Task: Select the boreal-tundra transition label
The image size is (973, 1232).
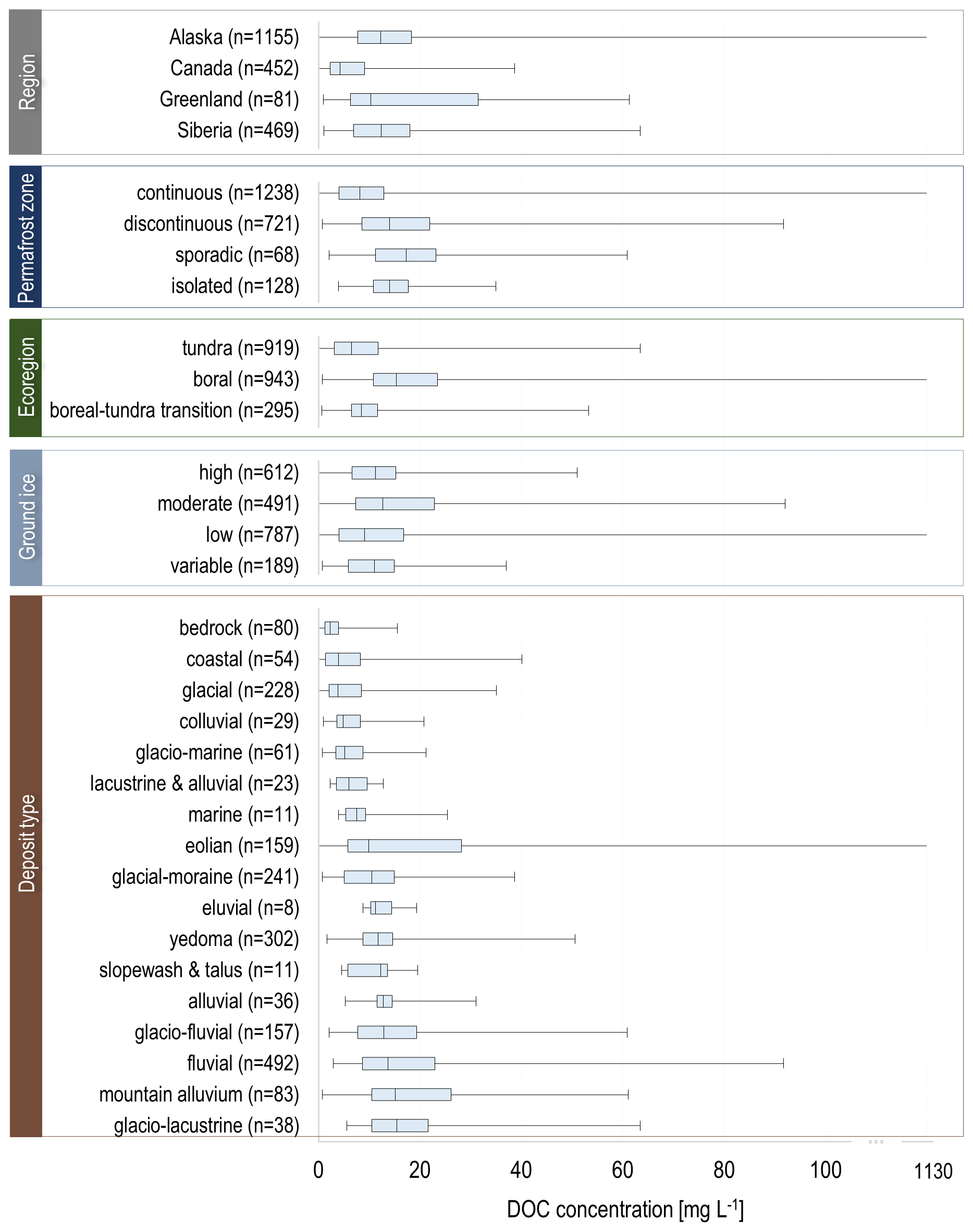Action: pyautogui.click(x=174, y=410)
